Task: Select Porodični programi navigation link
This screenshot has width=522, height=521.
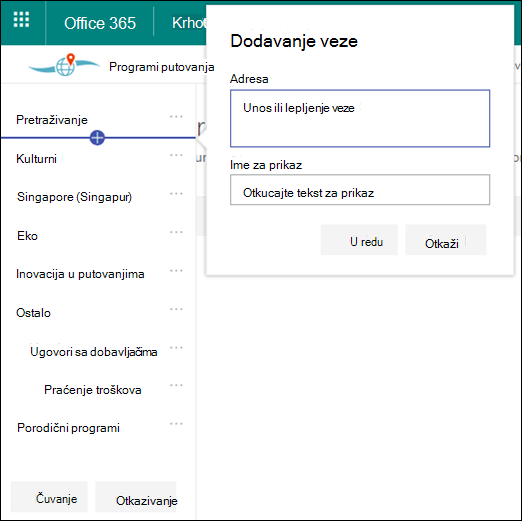Action: (68, 428)
